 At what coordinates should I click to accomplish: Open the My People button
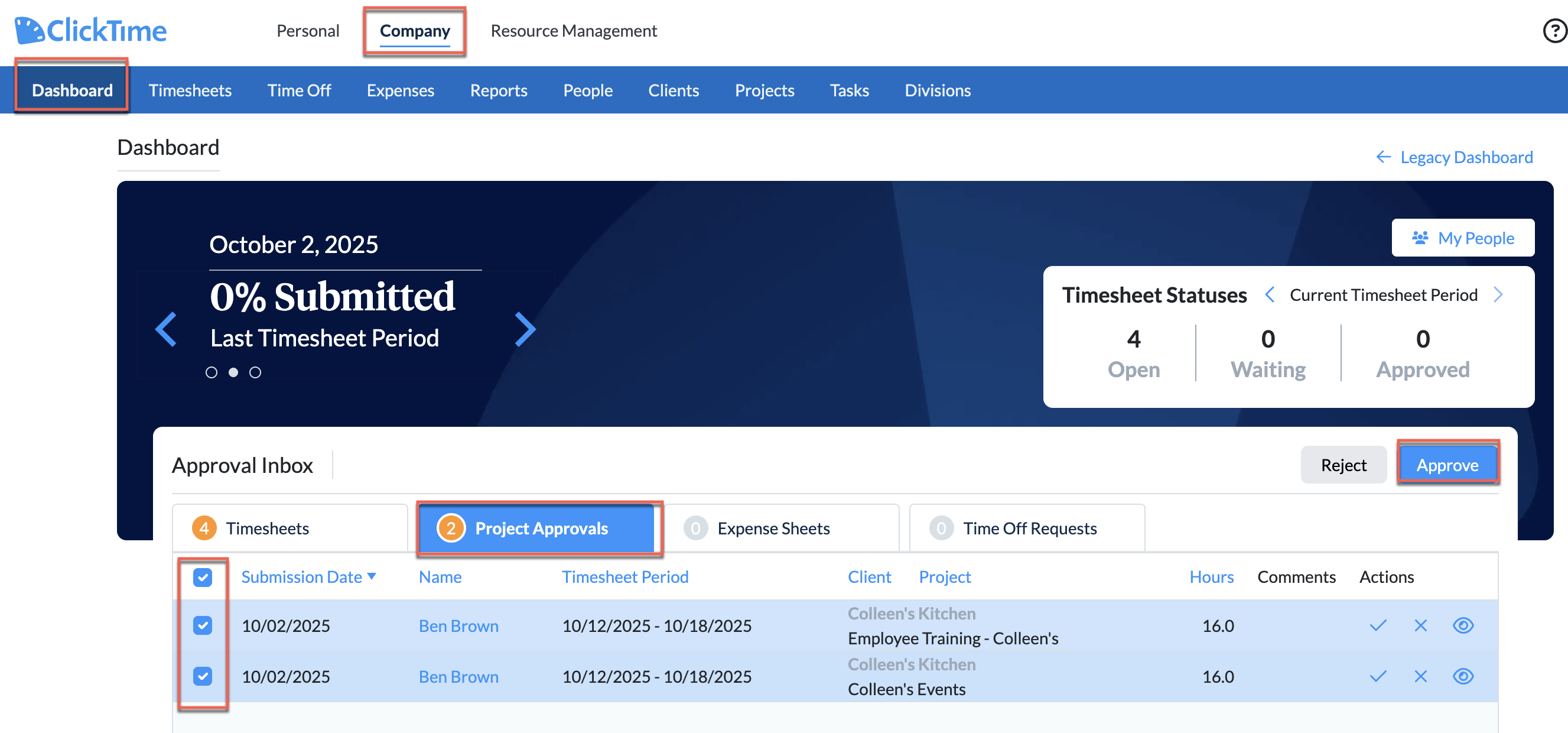(1463, 238)
